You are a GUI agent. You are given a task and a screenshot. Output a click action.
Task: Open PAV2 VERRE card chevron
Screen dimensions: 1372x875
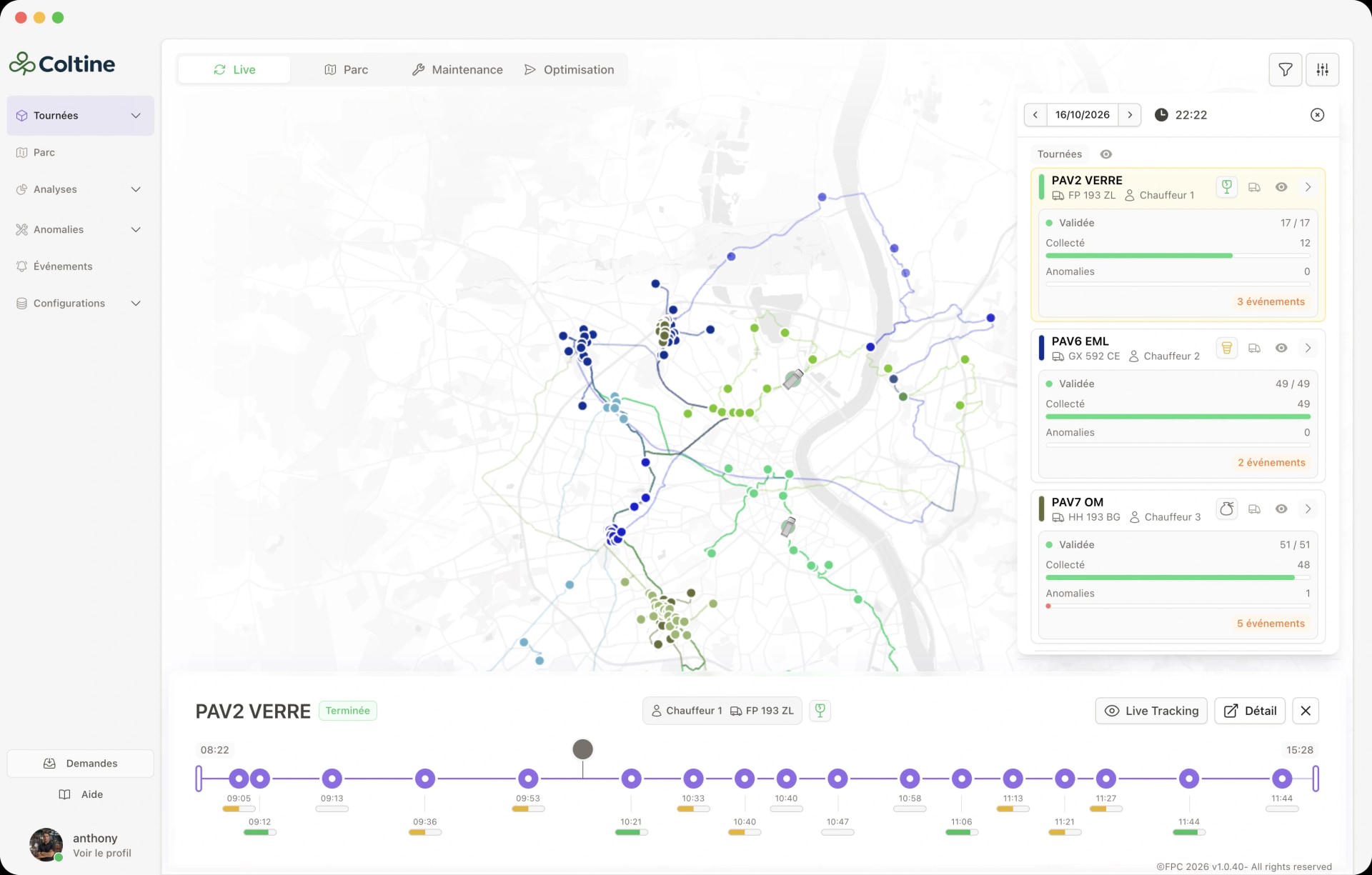point(1308,187)
